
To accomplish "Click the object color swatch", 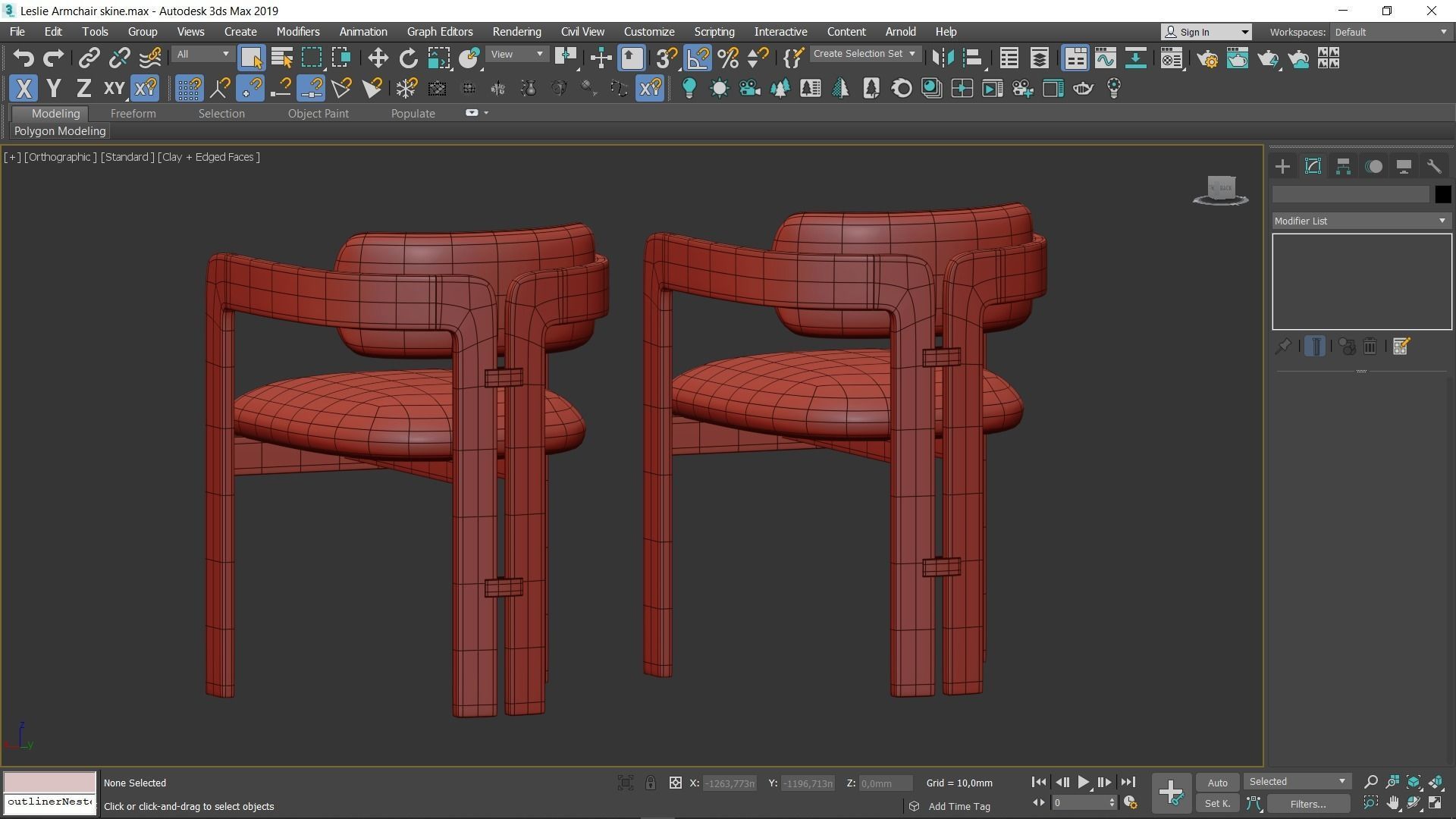I will tap(1443, 195).
